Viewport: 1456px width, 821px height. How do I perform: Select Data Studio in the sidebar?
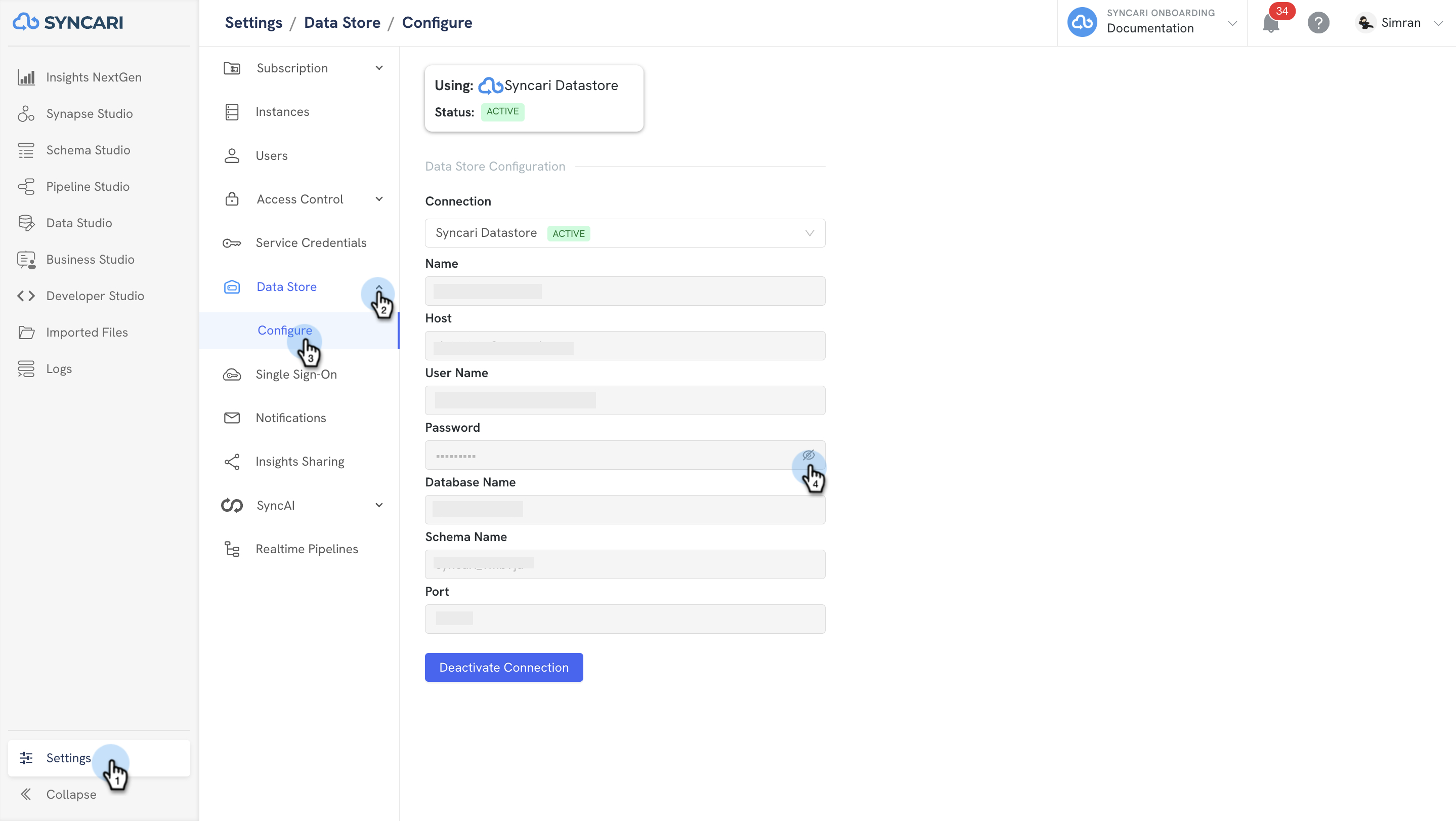pyautogui.click(x=79, y=223)
